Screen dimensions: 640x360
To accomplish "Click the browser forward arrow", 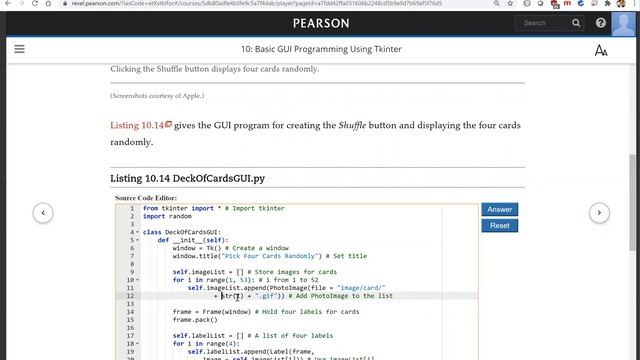I will (21, 3).
